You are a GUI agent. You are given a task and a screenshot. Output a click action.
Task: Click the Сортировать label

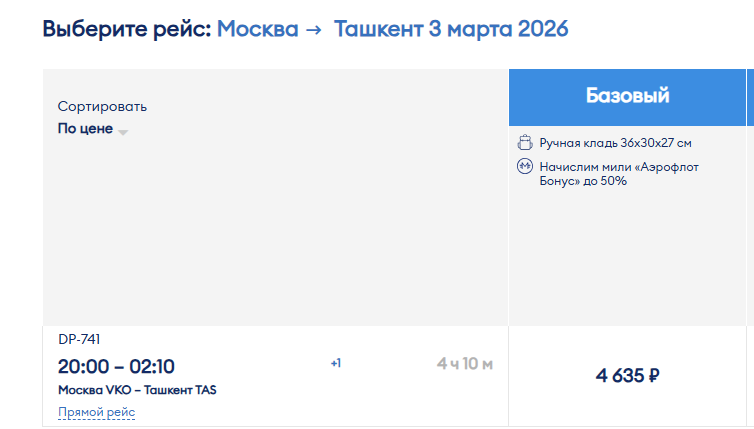pyautogui.click(x=102, y=106)
